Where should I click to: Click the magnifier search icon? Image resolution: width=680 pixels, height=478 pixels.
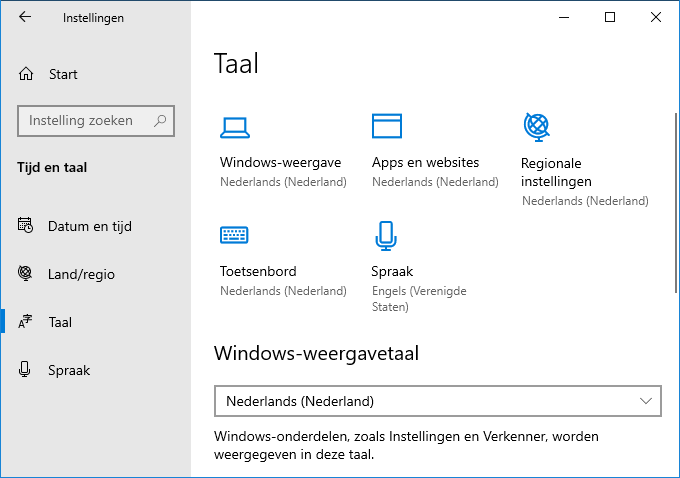click(x=160, y=121)
